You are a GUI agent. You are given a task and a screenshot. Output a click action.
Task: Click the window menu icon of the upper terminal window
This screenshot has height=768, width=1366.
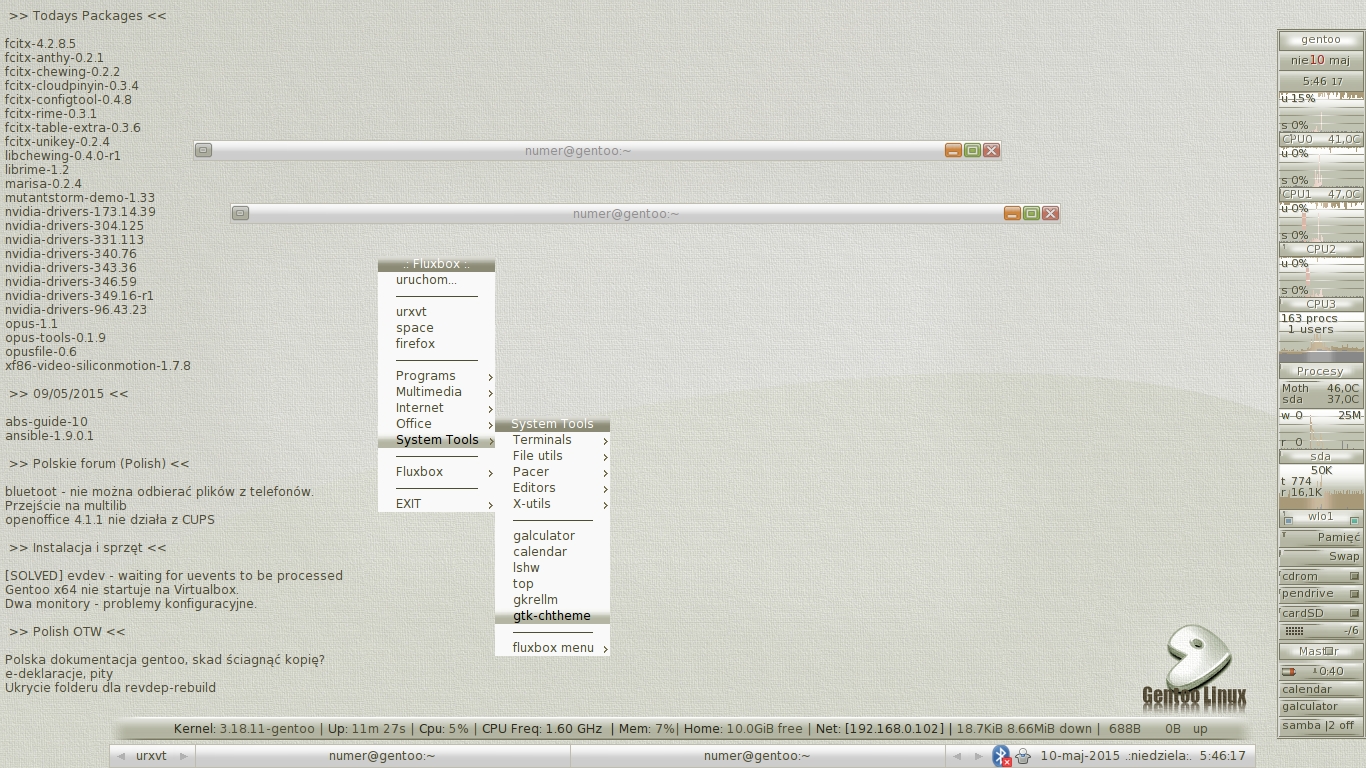pyautogui.click(x=203, y=151)
